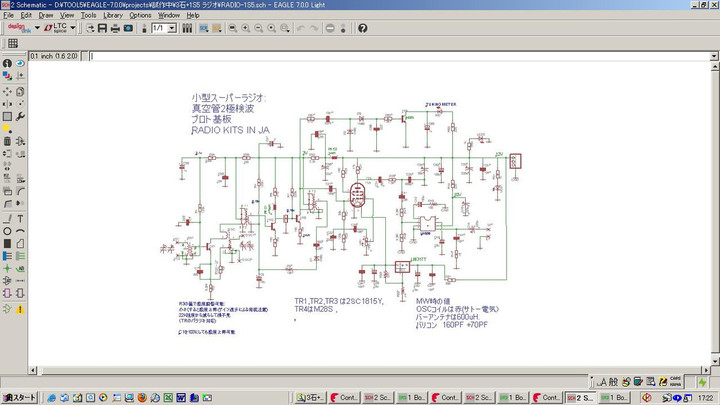Image resolution: width=720 pixels, height=405 pixels.
Task: Select the Show (eye) tool
Action: point(20,64)
